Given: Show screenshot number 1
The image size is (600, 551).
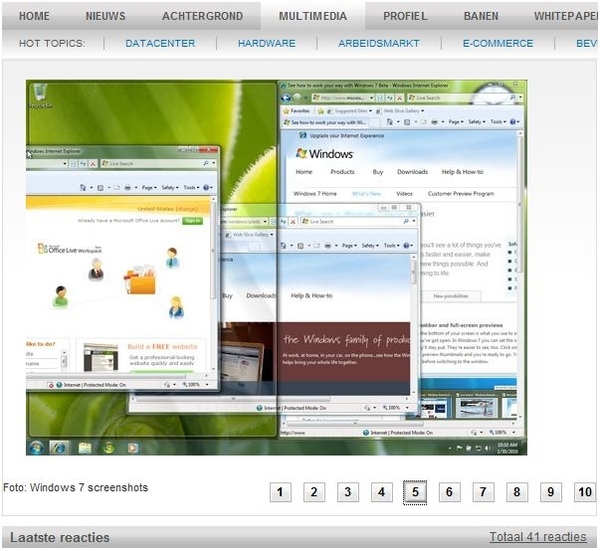Looking at the screenshot, I should [x=280, y=492].
